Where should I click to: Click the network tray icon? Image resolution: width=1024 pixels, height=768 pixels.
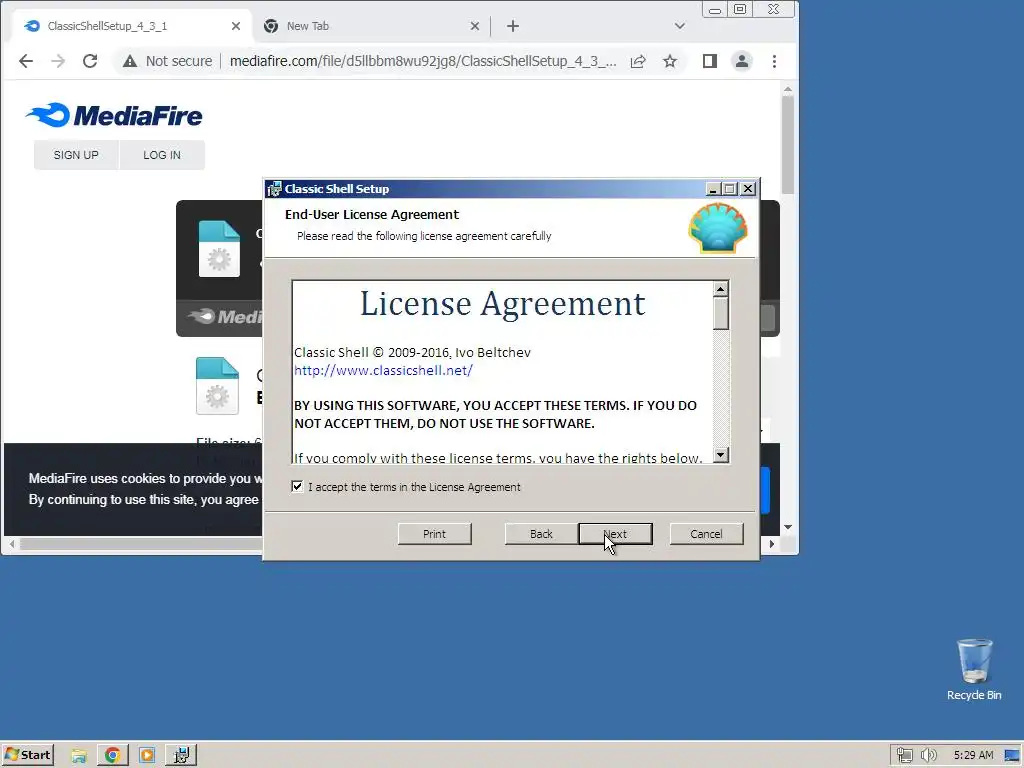coord(904,756)
